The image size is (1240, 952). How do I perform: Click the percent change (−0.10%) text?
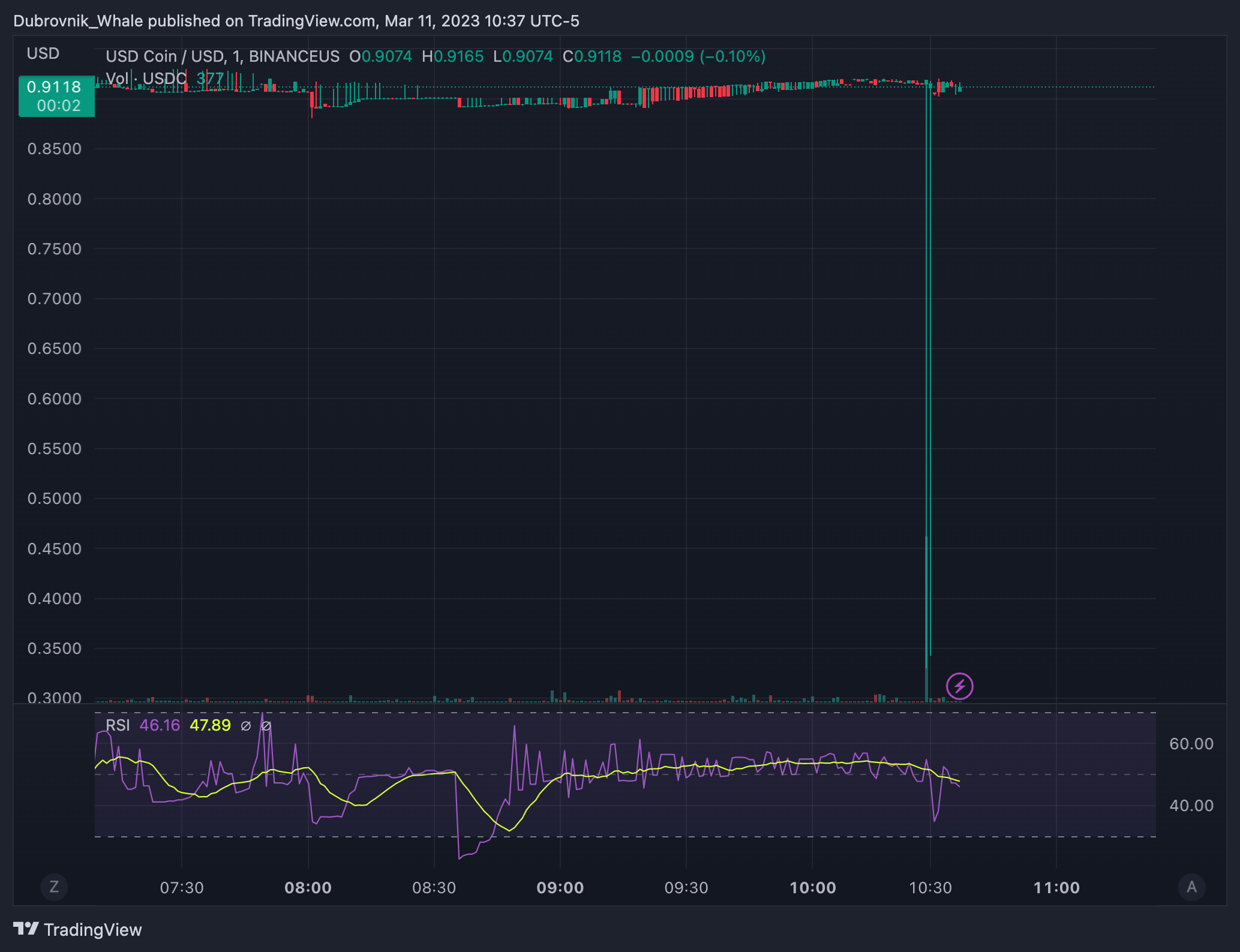(732, 56)
